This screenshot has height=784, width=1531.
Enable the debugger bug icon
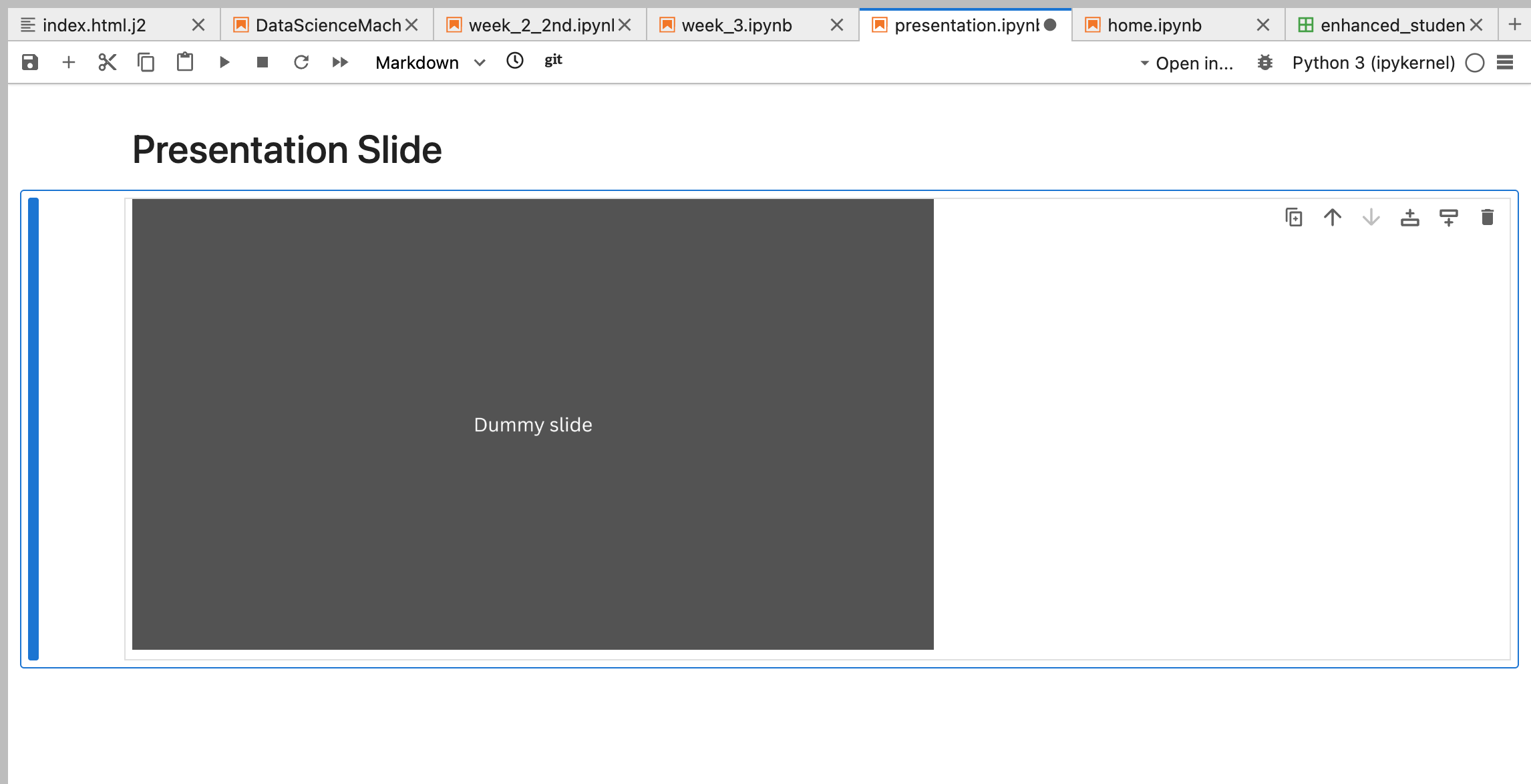(1264, 63)
